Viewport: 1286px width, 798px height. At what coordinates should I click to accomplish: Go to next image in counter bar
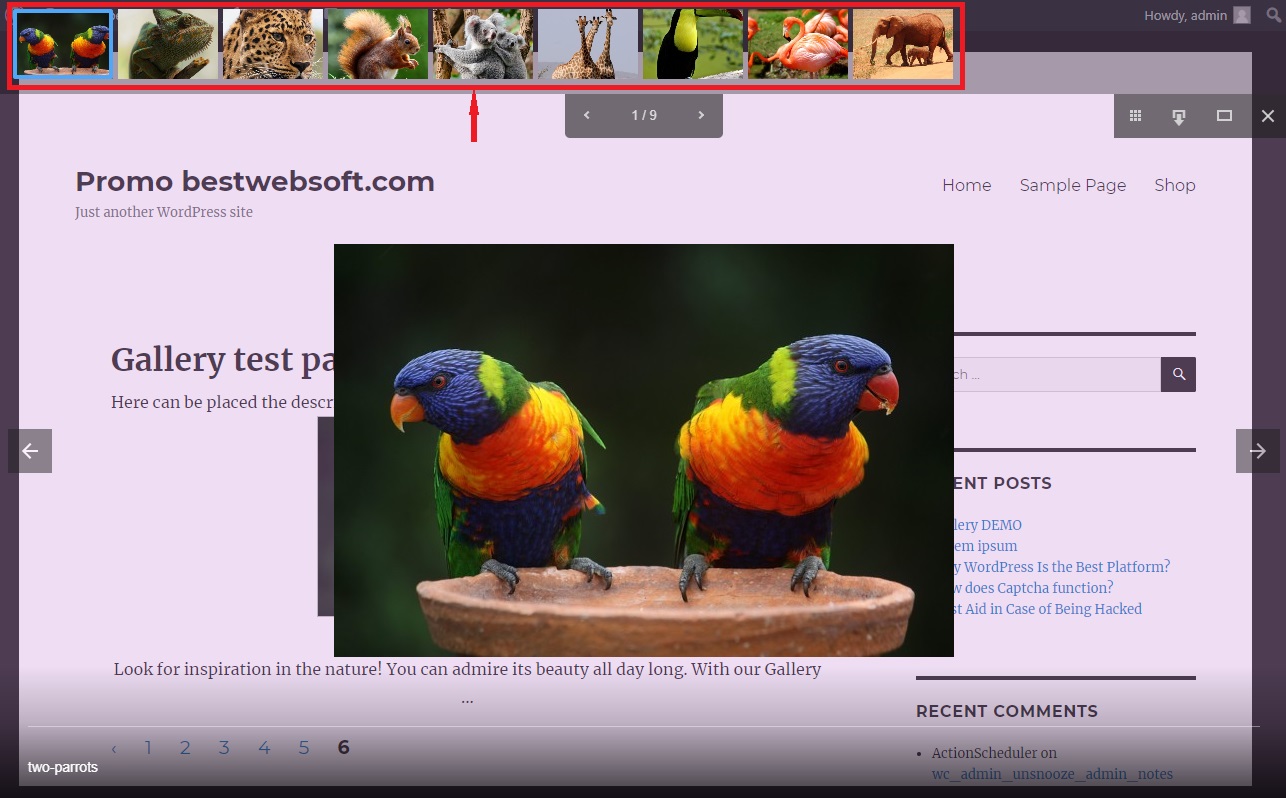(x=701, y=115)
